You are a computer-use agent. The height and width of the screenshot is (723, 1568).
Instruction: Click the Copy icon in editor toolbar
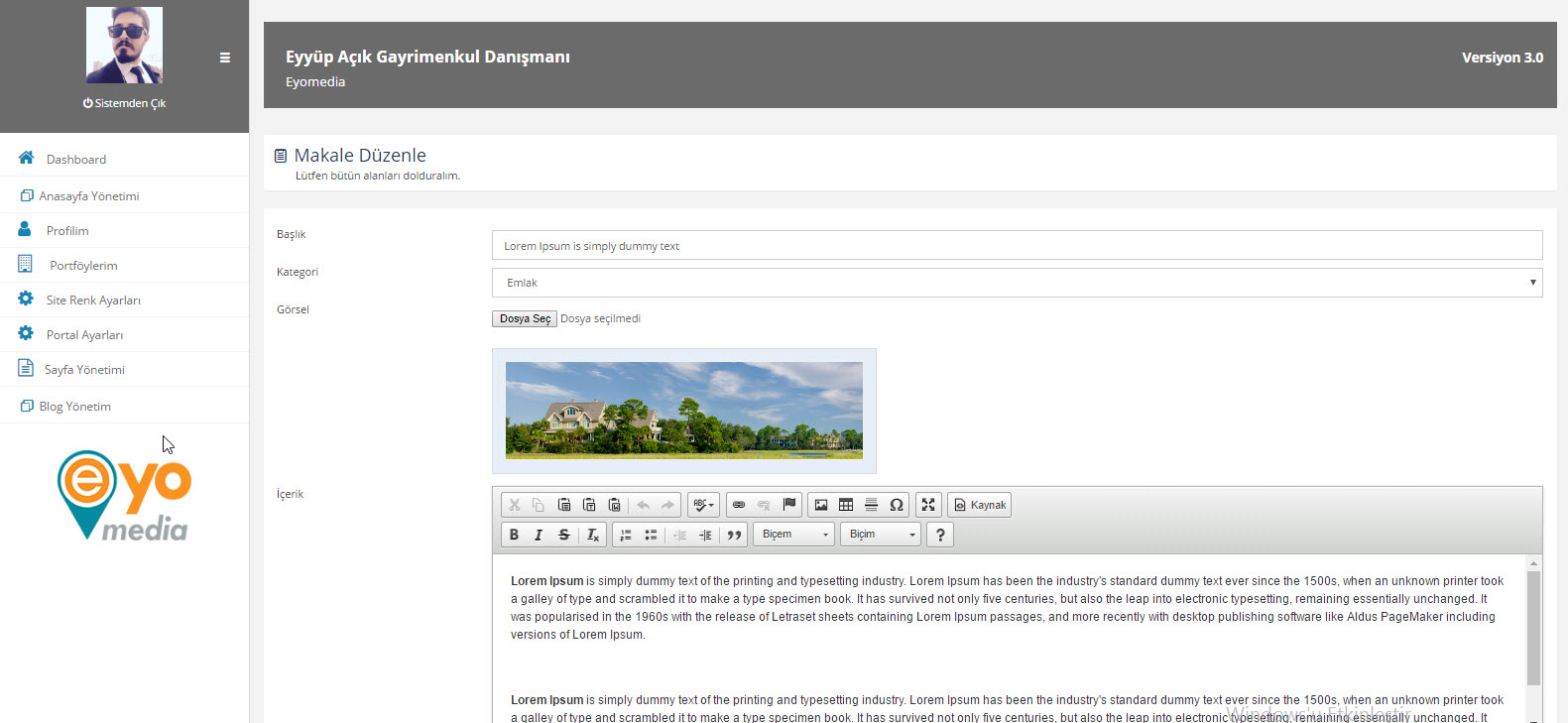[539, 505]
